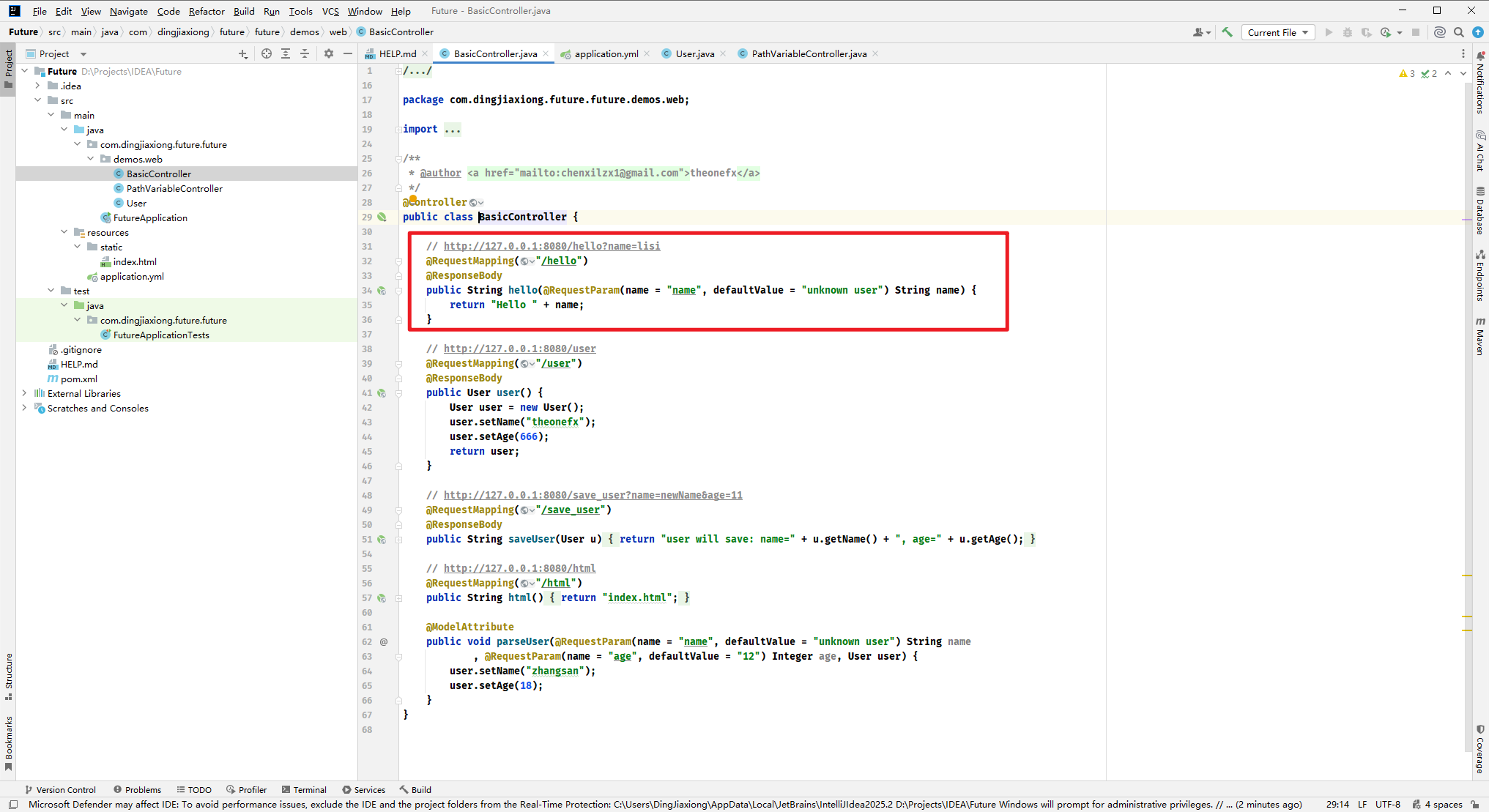Click the Run button in top toolbar

click(x=1329, y=32)
